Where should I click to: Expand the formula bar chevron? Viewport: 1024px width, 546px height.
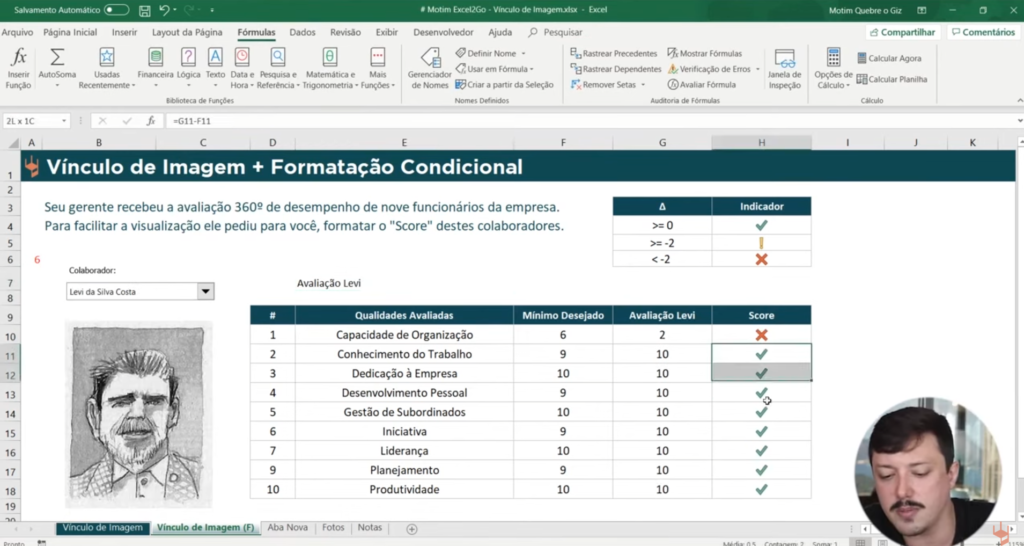pos(1019,121)
